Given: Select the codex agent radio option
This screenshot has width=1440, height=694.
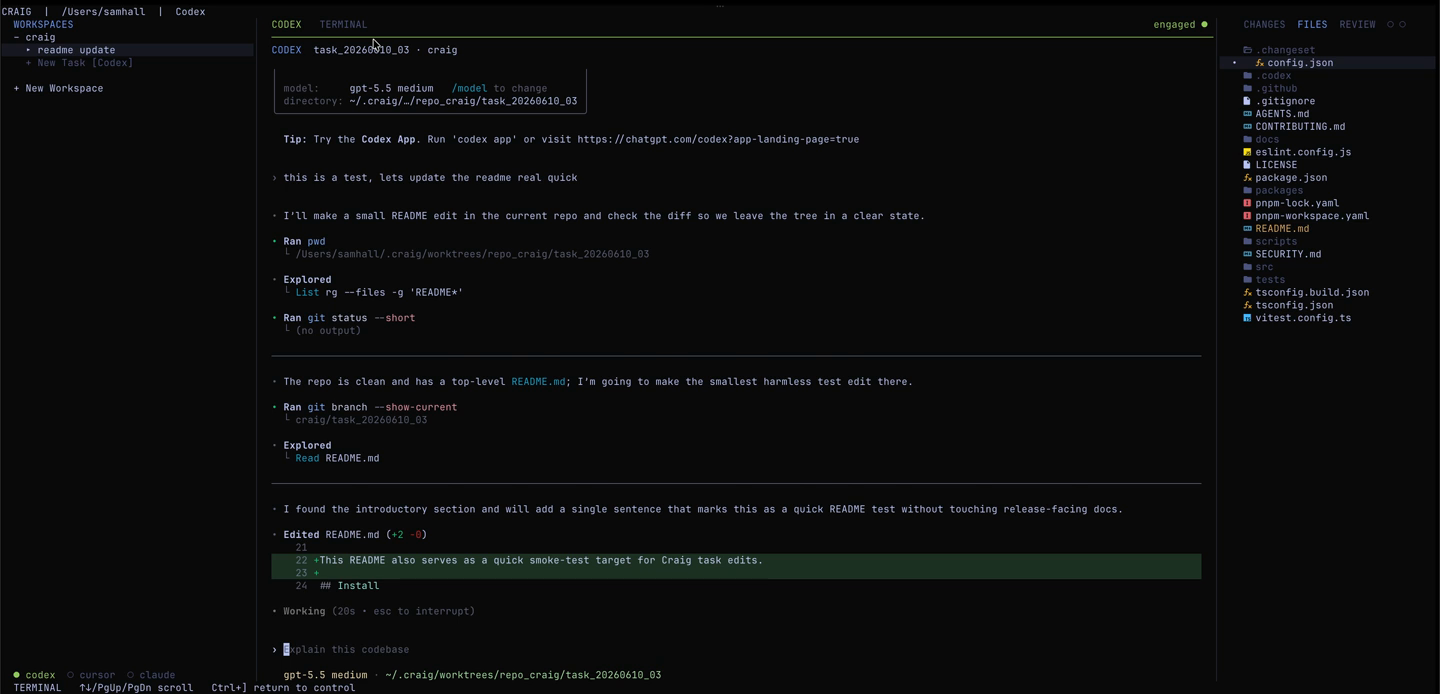Looking at the screenshot, I should coord(34,675).
